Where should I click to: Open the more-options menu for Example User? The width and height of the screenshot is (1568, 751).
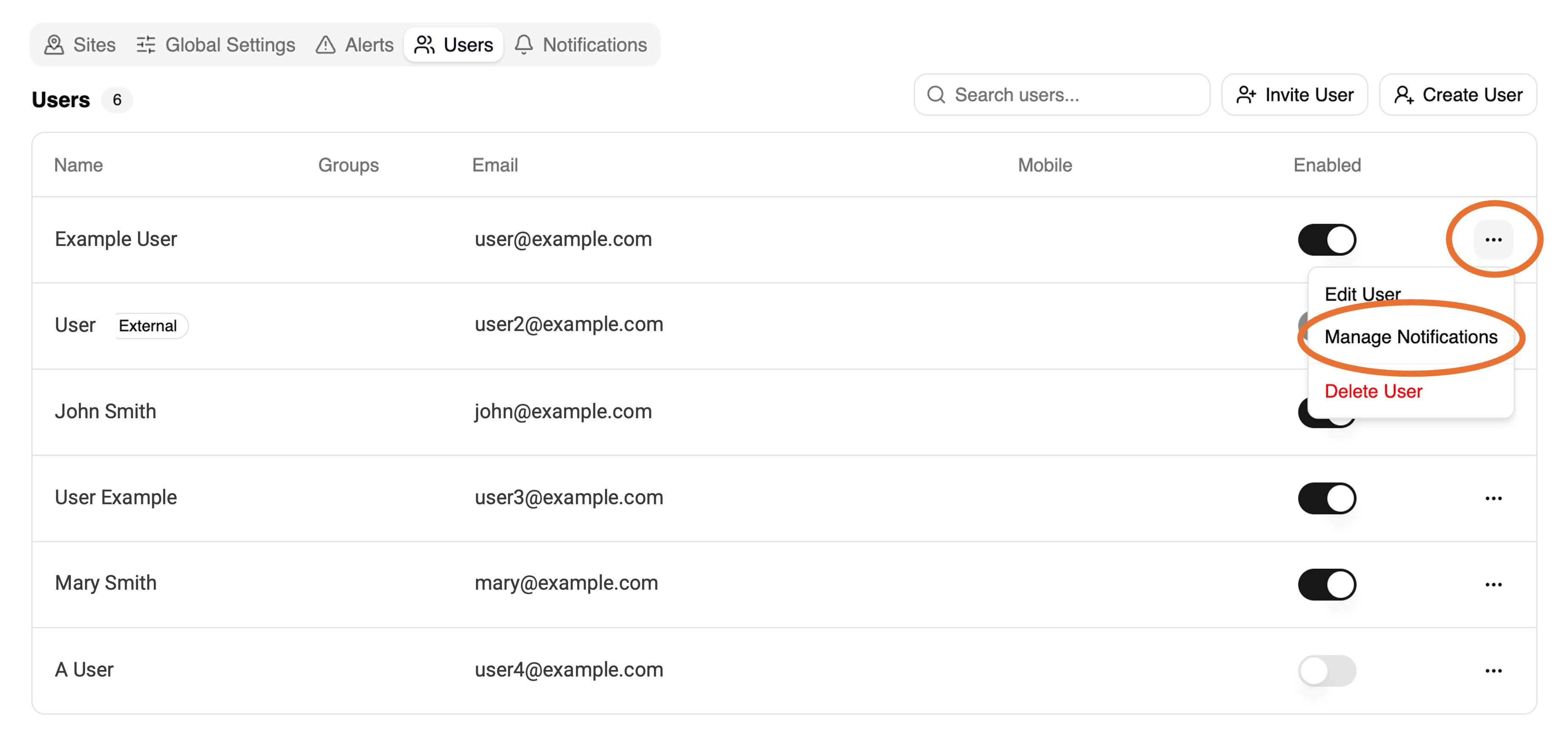coord(1494,239)
